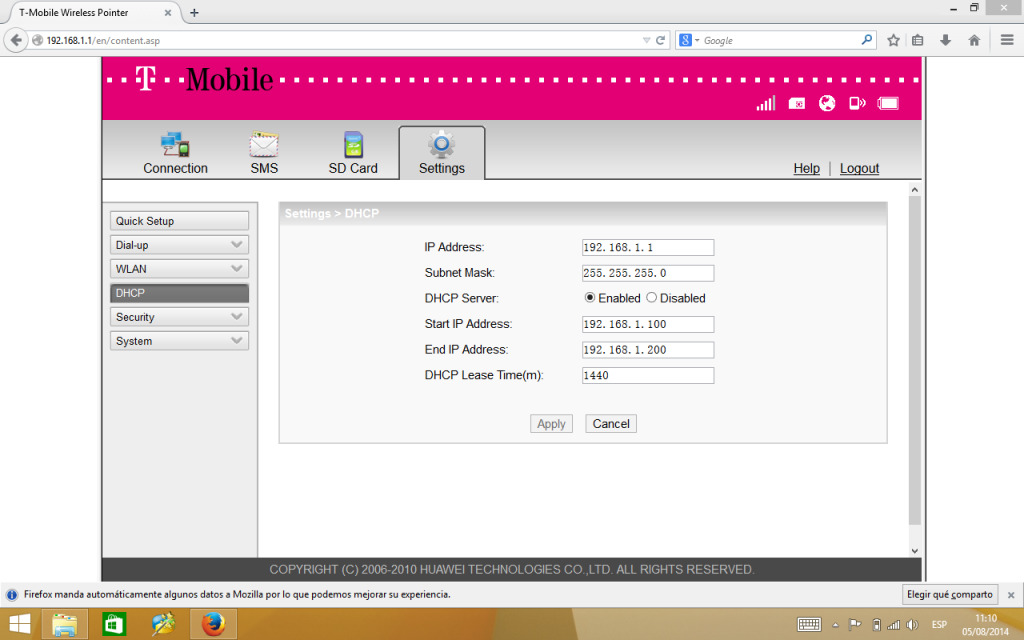1024x640 pixels.
Task: Click the bookmark star icon
Action: tap(893, 40)
